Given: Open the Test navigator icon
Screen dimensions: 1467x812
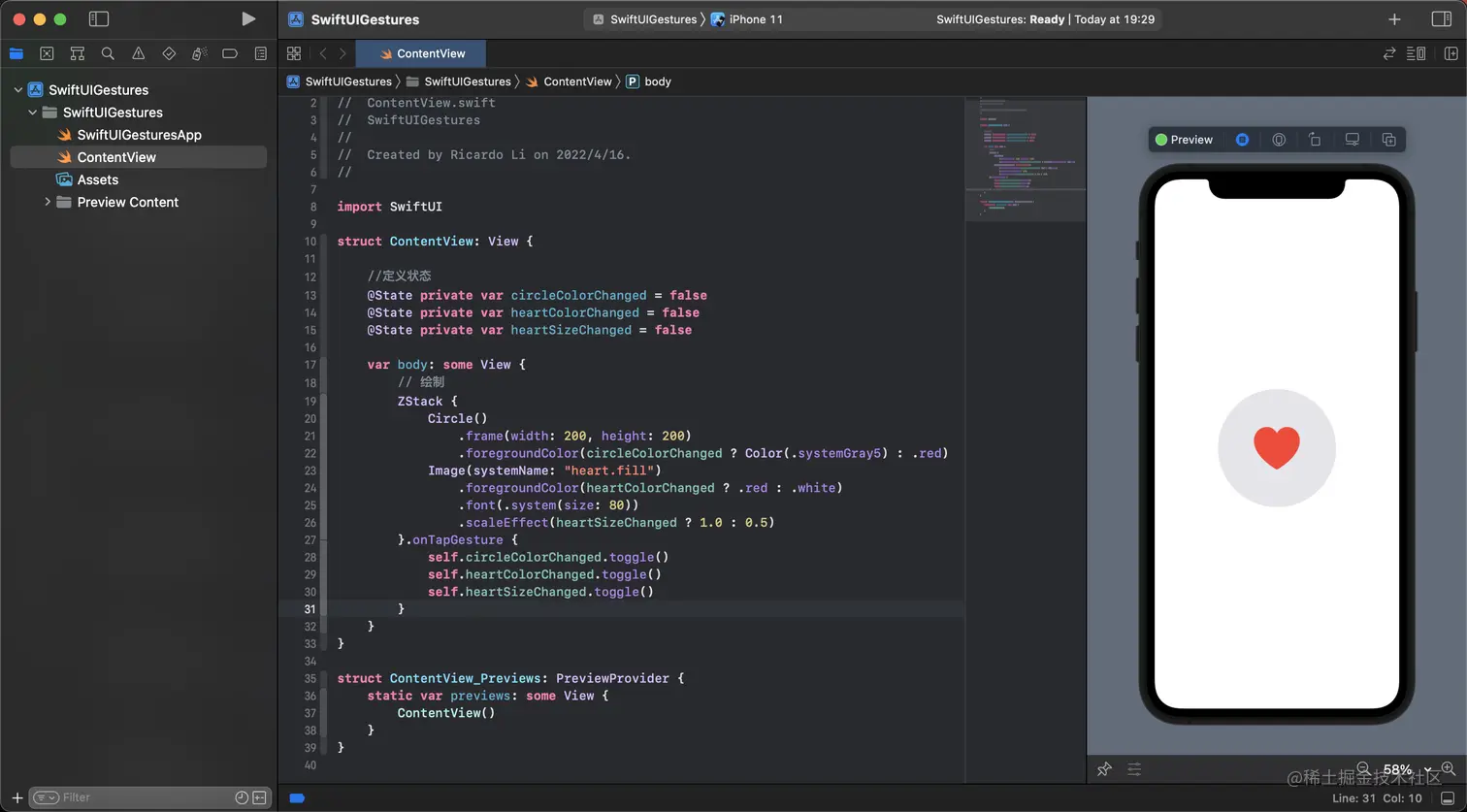Looking at the screenshot, I should pos(169,53).
